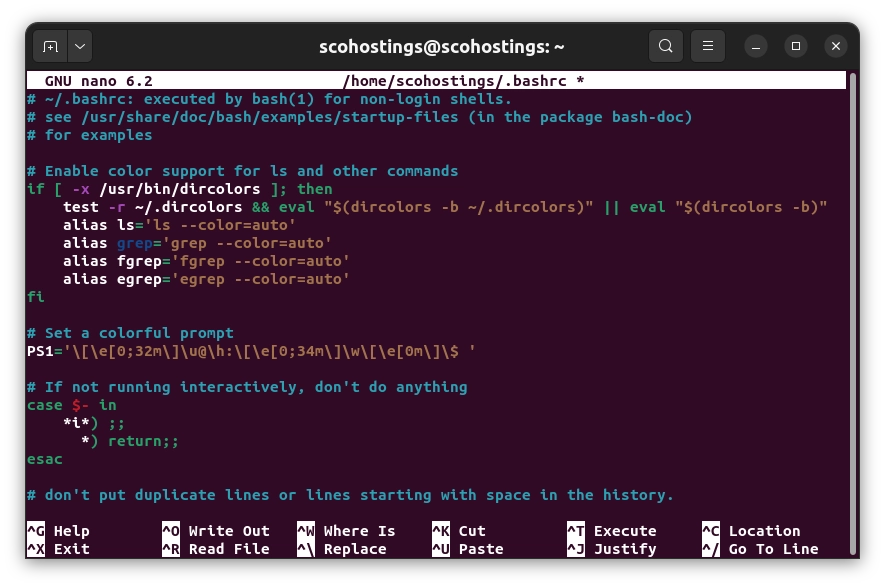Viewport: 885px width, 587px height.
Task: Click the 'esac' keyword line
Action: (x=45, y=459)
